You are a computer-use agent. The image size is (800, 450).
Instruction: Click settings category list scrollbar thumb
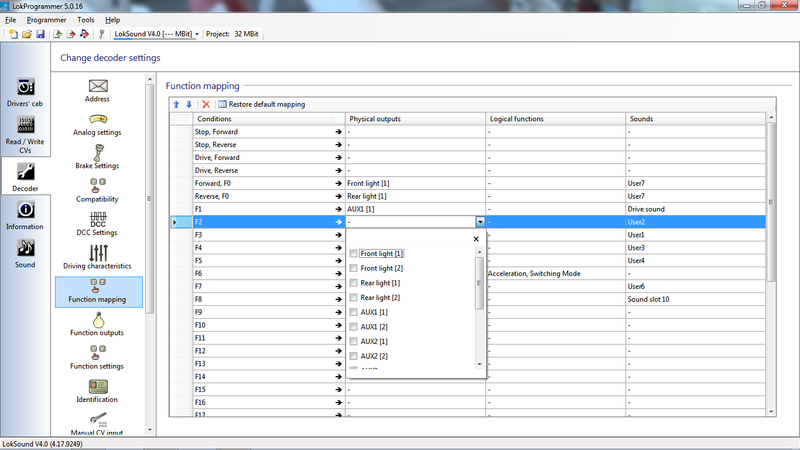pos(149,198)
